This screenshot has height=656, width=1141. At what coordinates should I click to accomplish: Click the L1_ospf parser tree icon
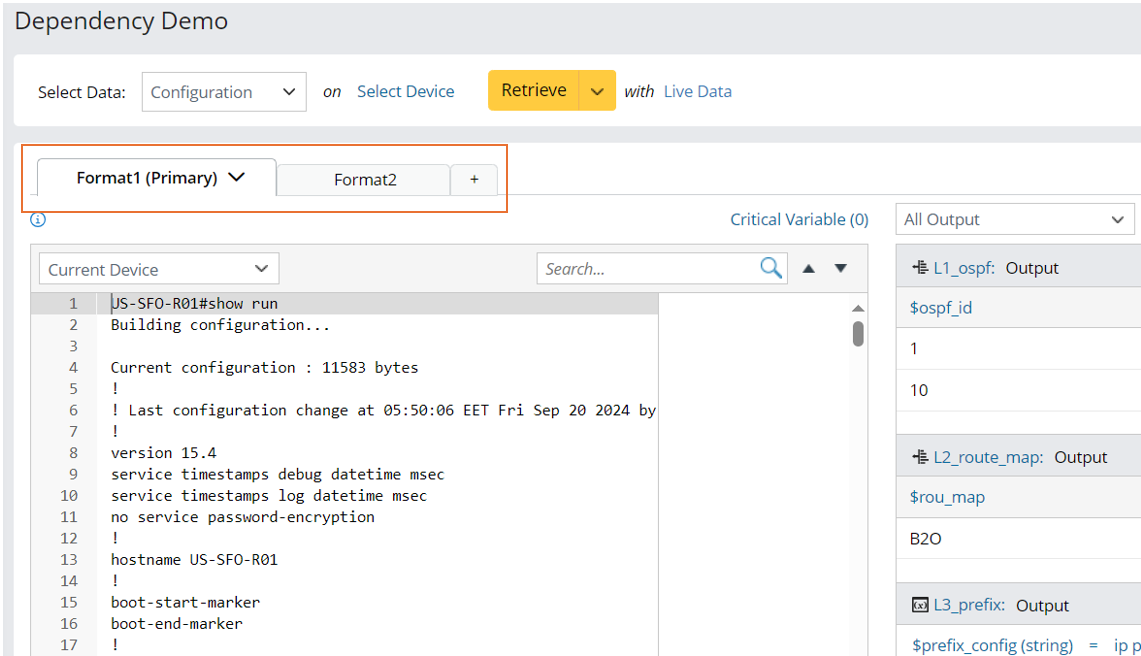(920, 268)
